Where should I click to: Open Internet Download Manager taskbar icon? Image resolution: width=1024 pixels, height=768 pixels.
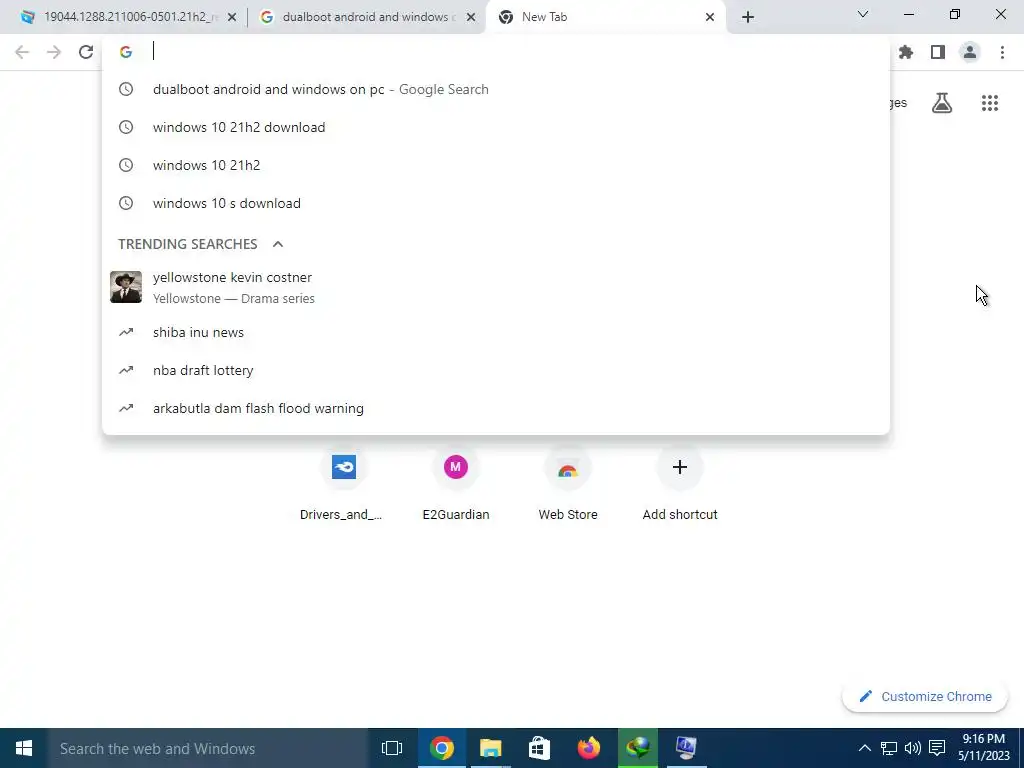click(x=637, y=748)
